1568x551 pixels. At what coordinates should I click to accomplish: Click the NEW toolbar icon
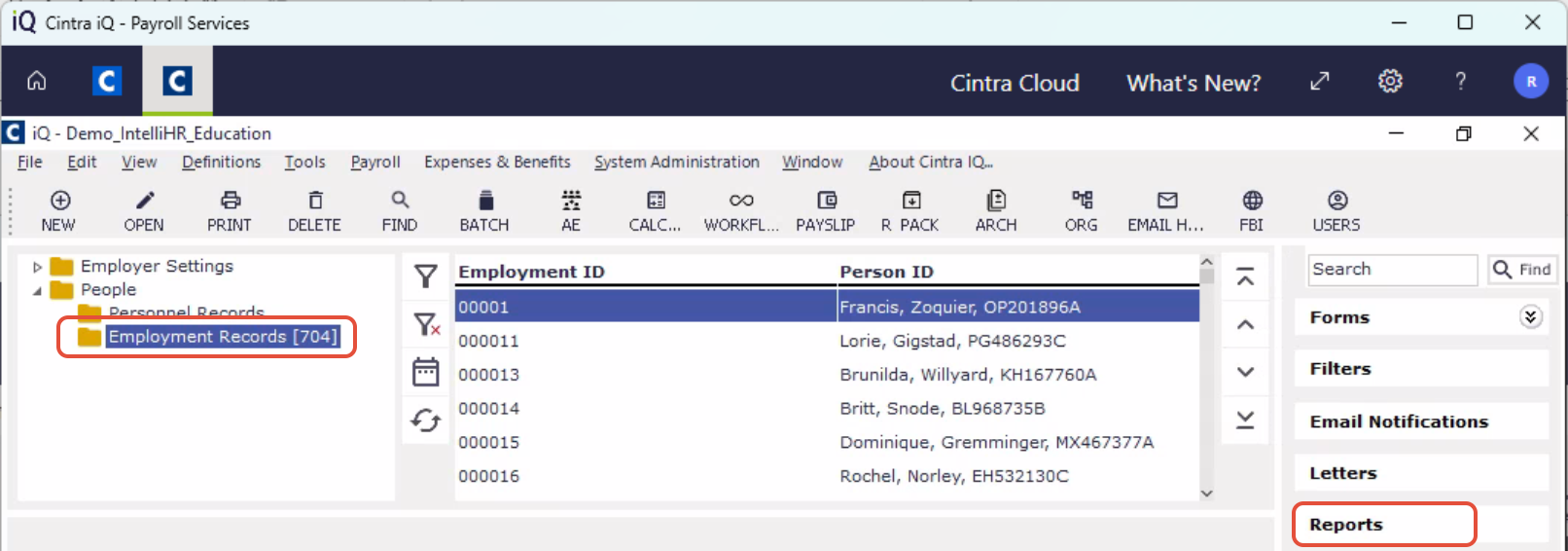tap(59, 201)
